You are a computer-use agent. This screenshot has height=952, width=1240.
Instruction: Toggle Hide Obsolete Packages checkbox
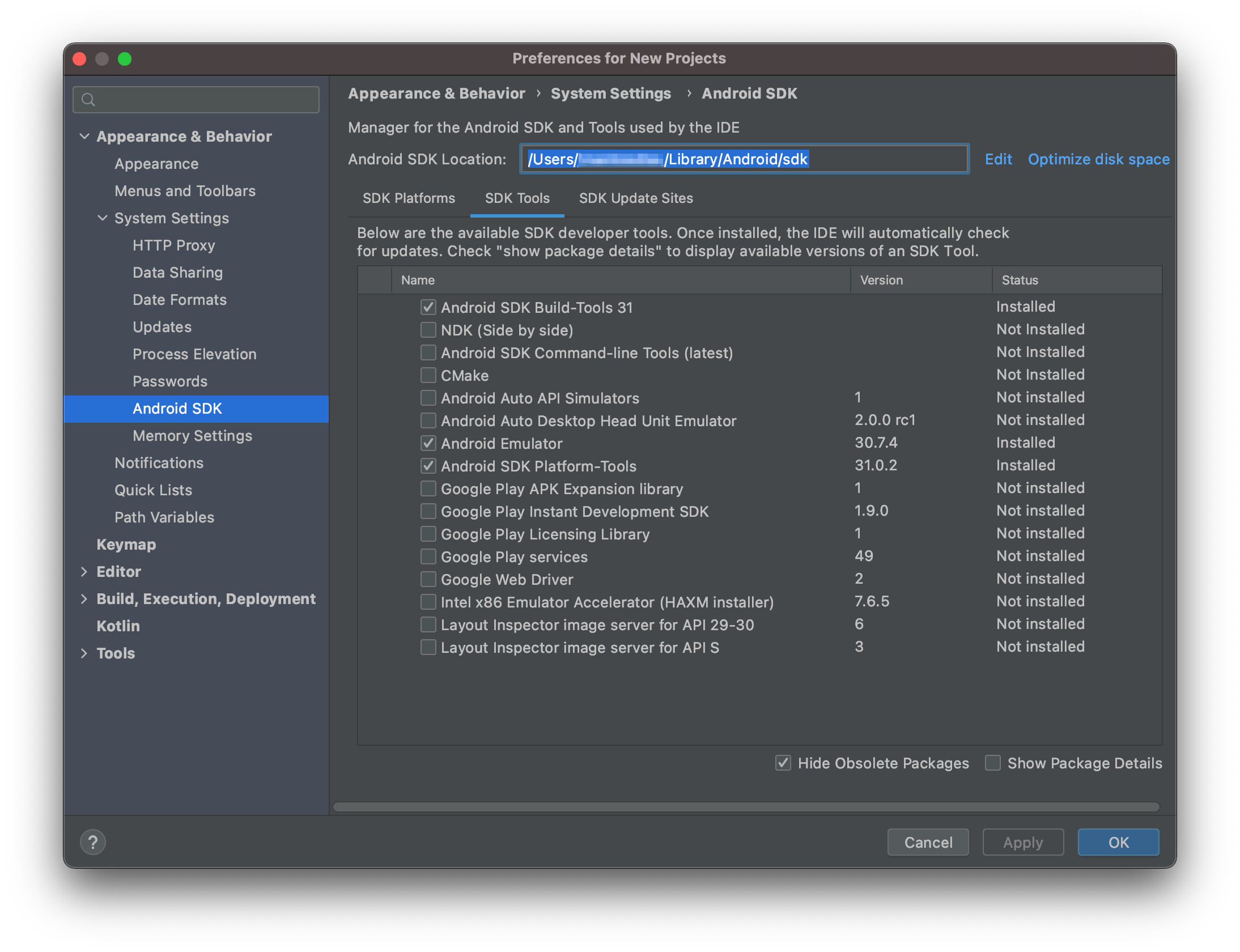click(x=783, y=763)
